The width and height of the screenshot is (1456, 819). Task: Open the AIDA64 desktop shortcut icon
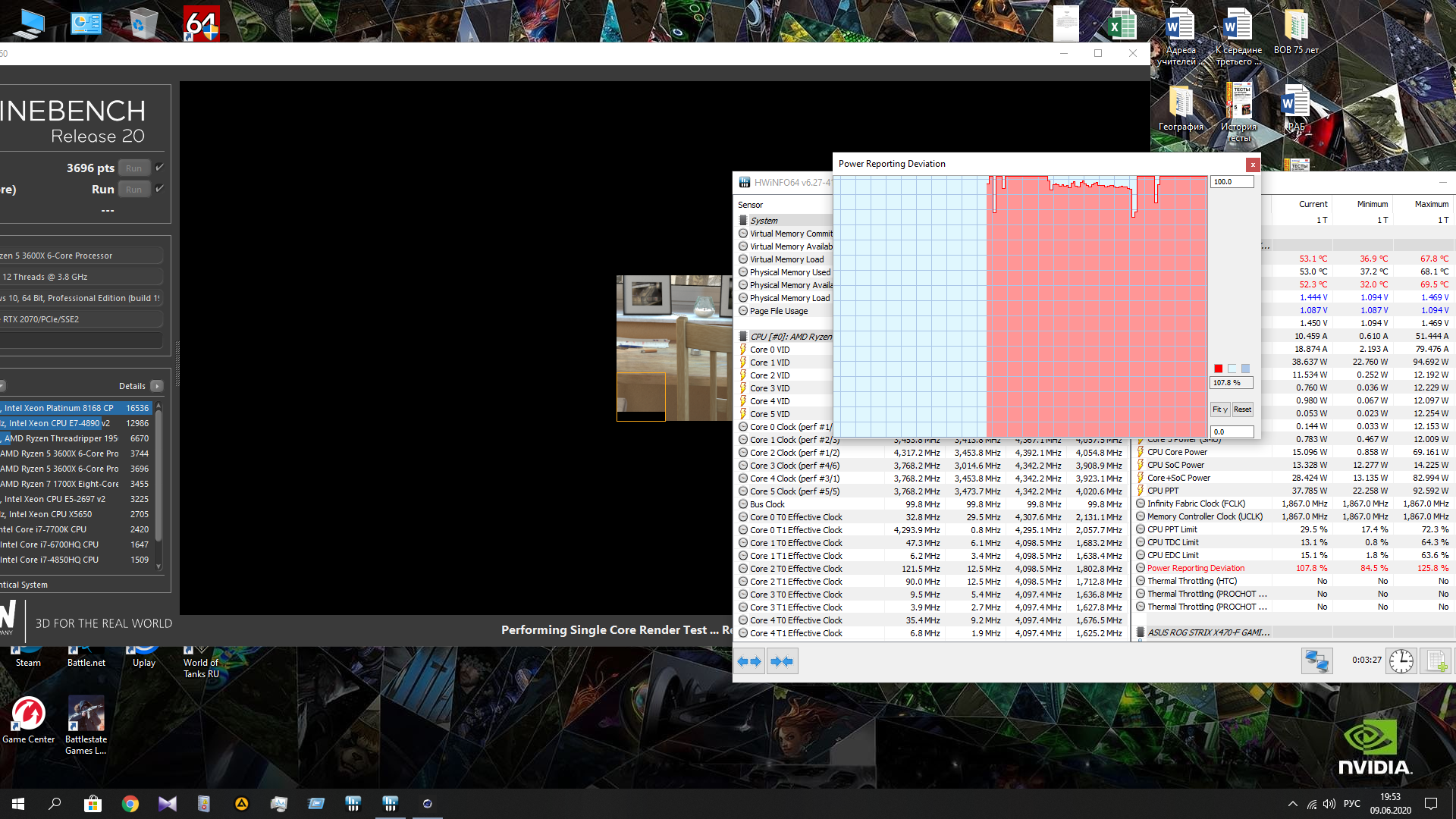201,23
